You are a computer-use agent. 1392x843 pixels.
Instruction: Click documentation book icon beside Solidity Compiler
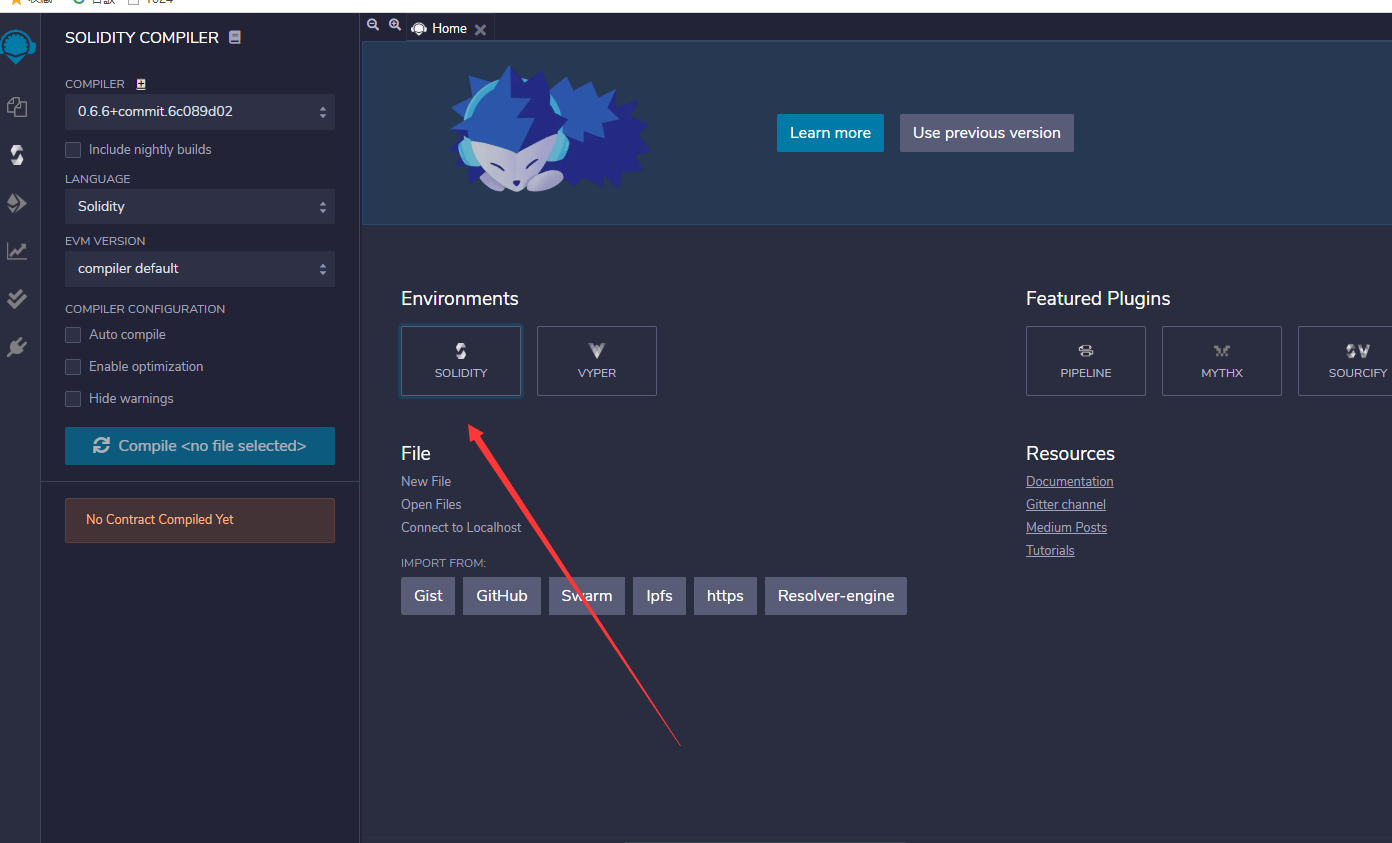point(235,37)
